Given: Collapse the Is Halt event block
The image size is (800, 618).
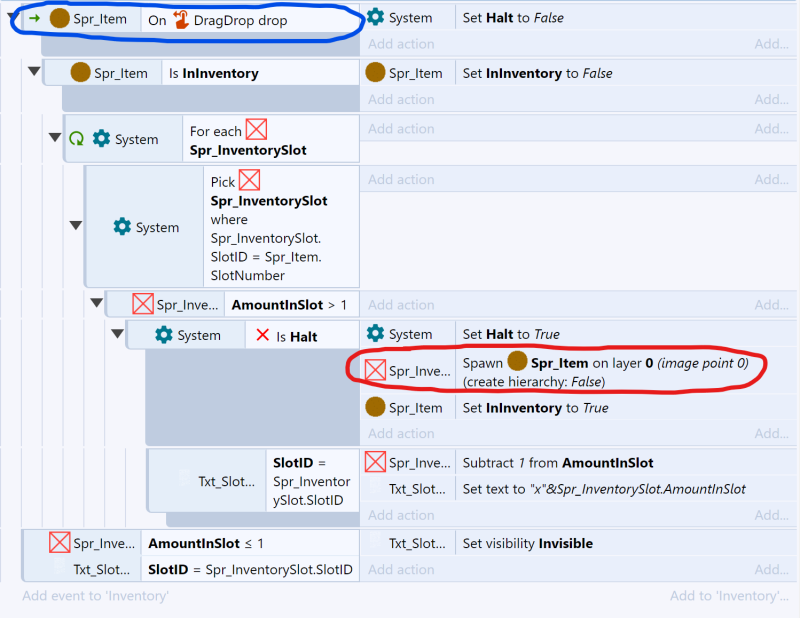Looking at the screenshot, I should [117, 334].
